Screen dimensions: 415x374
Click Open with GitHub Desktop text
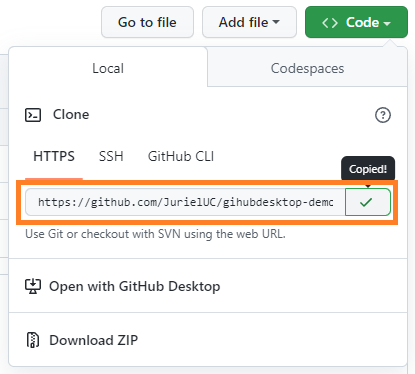pos(135,286)
